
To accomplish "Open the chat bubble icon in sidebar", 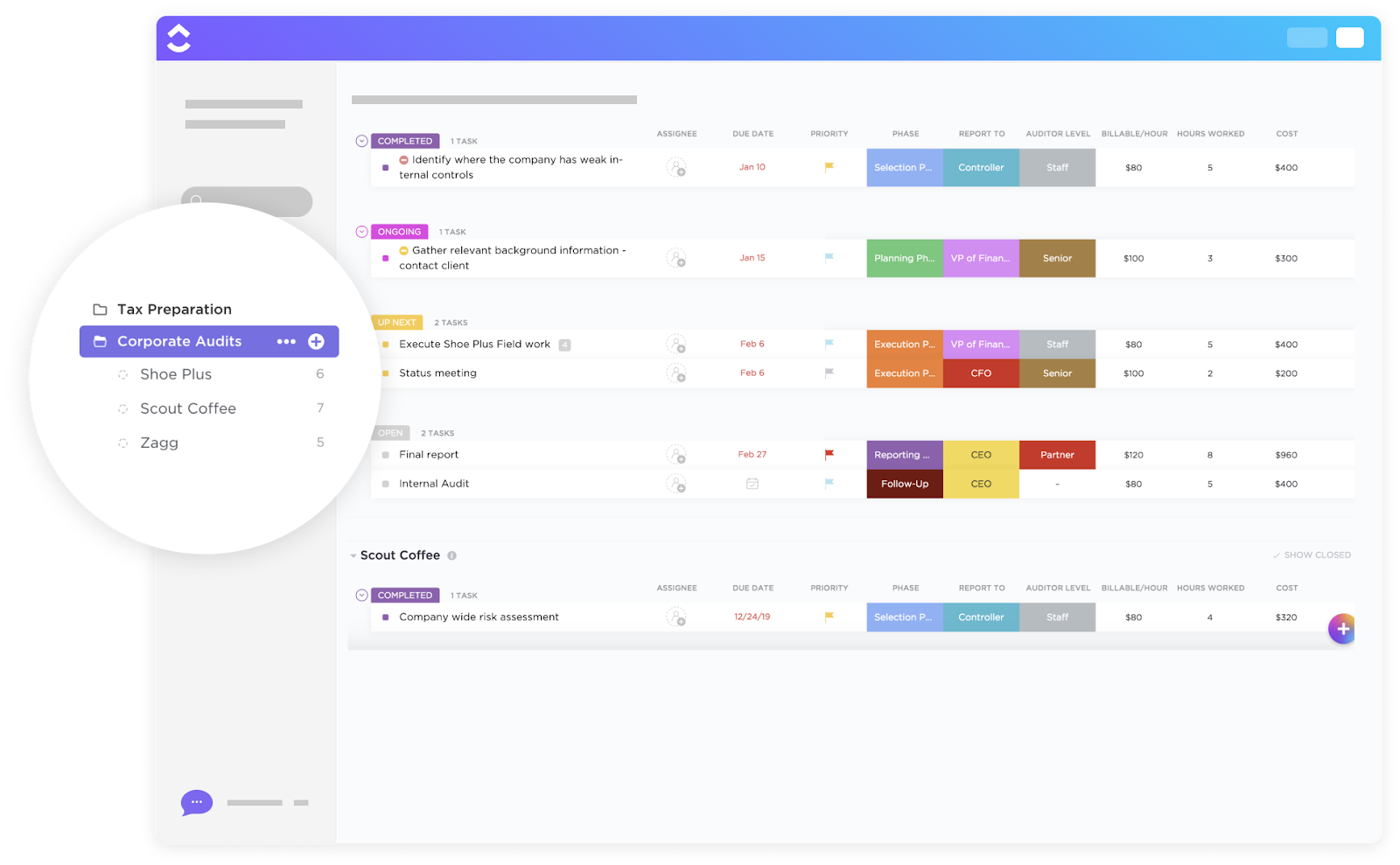I will [x=196, y=802].
